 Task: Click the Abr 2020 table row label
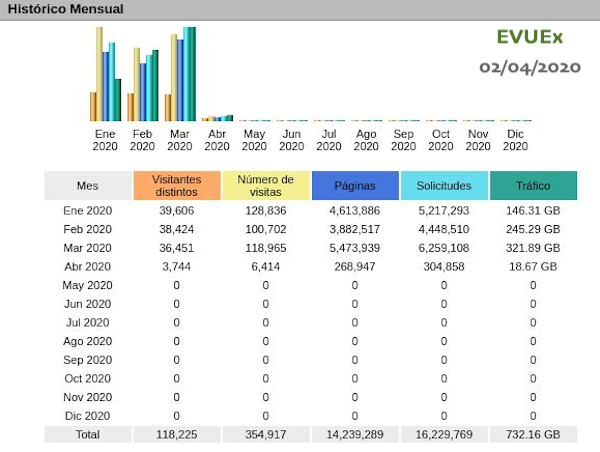[x=88, y=266]
